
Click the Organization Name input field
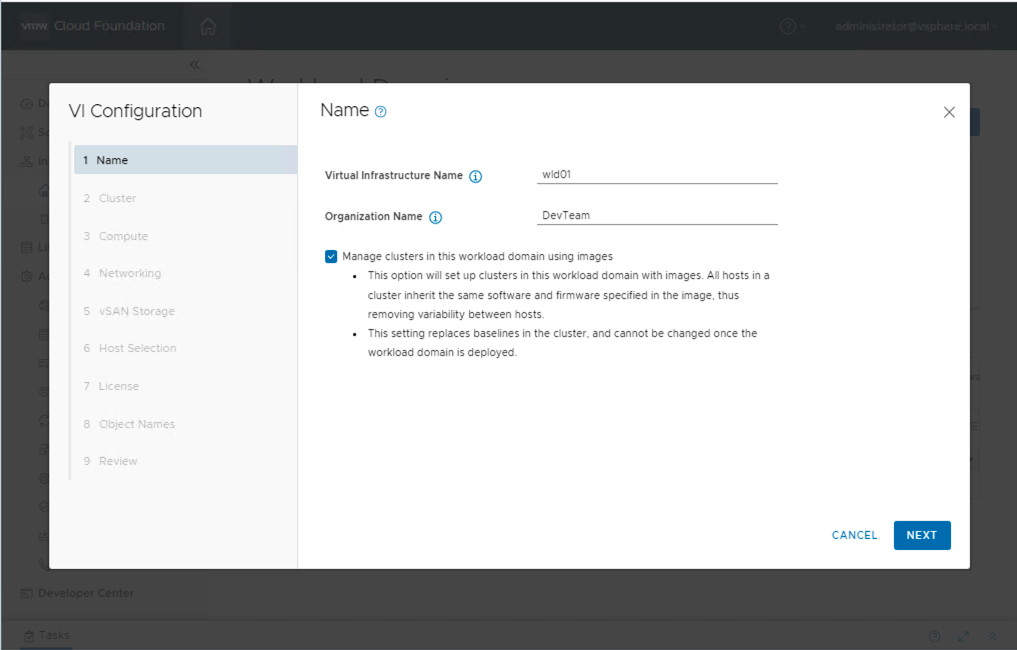coord(657,215)
